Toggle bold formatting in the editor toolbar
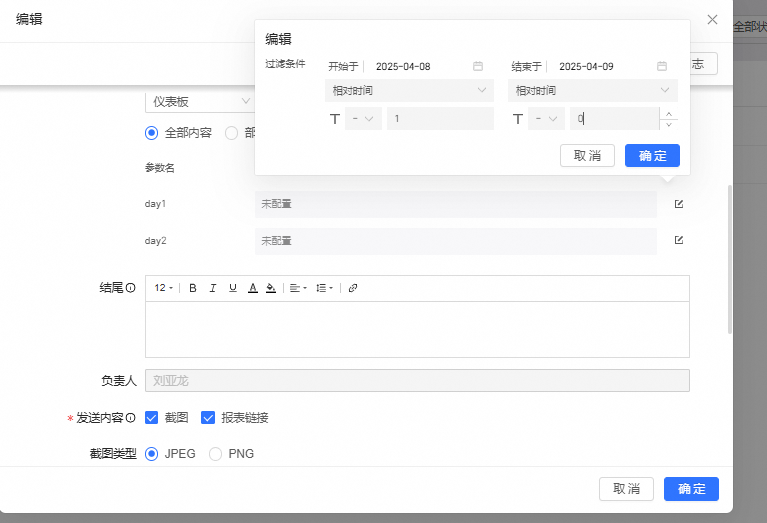This screenshot has width=767, height=523. point(193,288)
